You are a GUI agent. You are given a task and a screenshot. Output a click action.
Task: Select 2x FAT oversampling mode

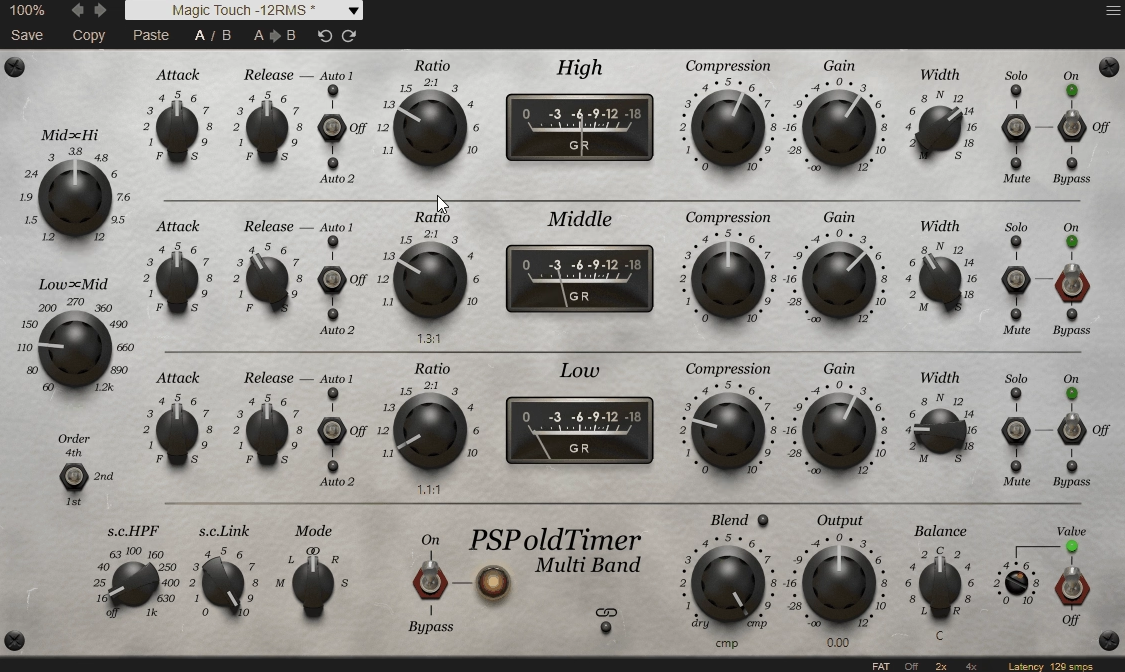point(941,666)
